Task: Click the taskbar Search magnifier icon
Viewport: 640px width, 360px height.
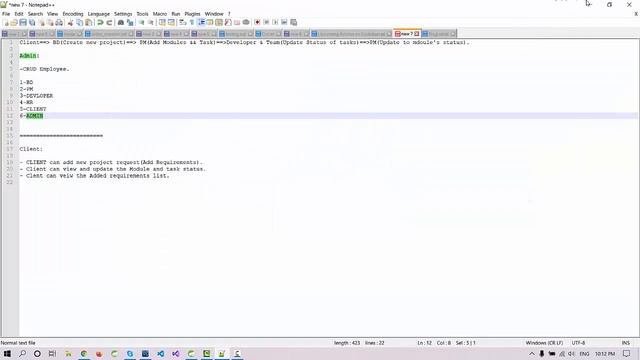Action: 22,353
